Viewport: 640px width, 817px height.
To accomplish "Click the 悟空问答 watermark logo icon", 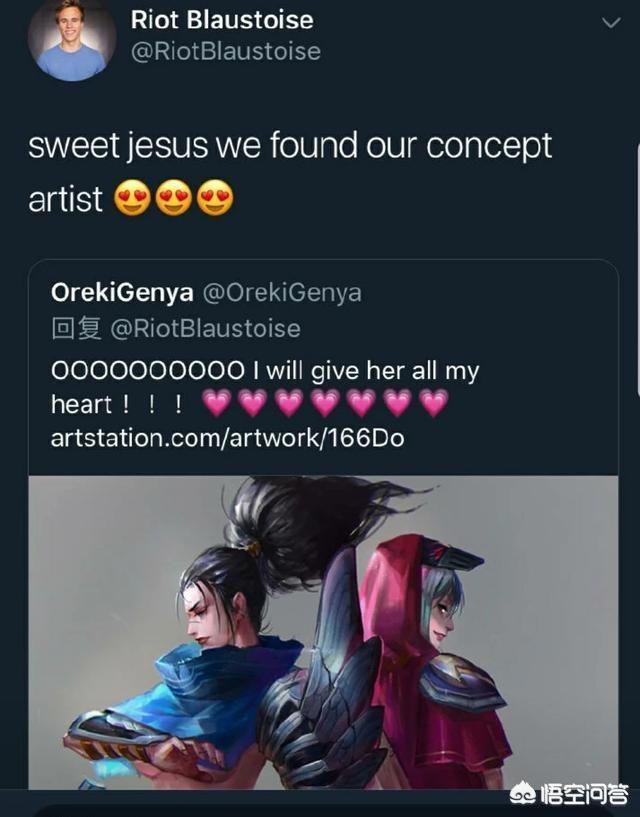I will (x=523, y=794).
